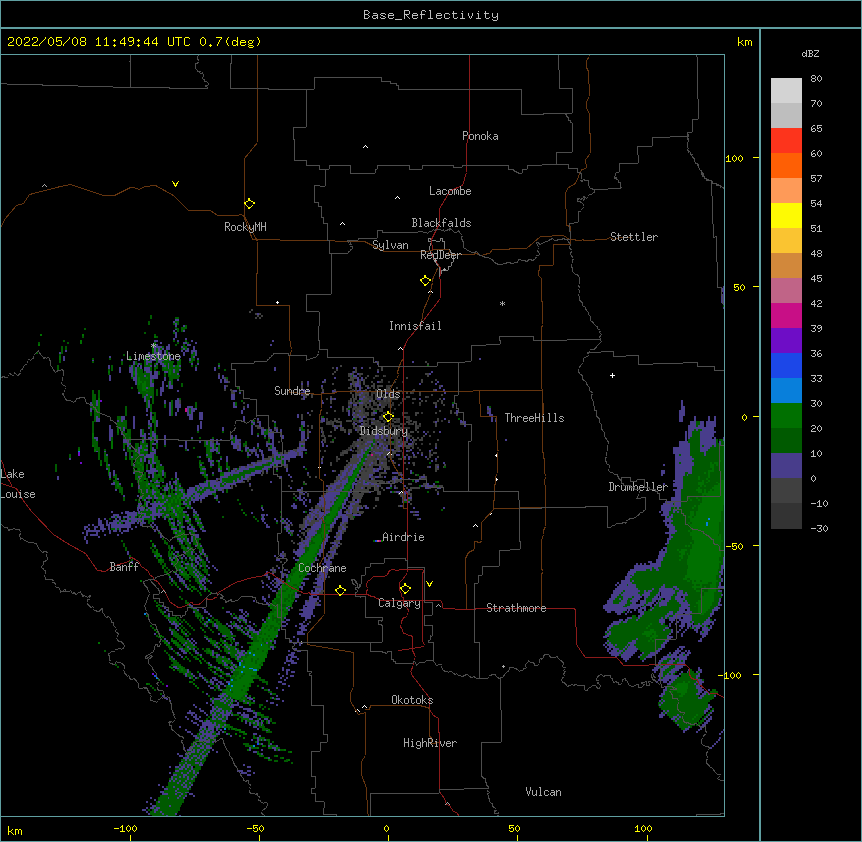Viewport: 862px width, 842px height.
Task: Click the white asterisk marker east of Innisfail
Action: 502,303
